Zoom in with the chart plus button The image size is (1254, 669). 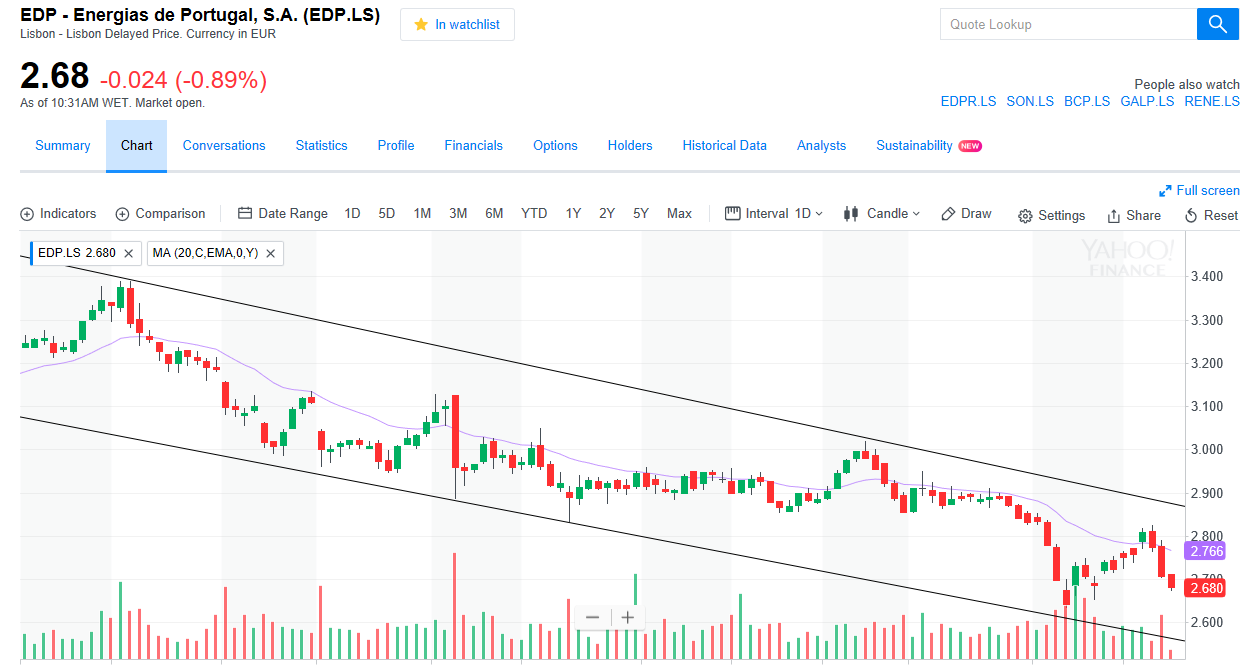pyautogui.click(x=628, y=617)
